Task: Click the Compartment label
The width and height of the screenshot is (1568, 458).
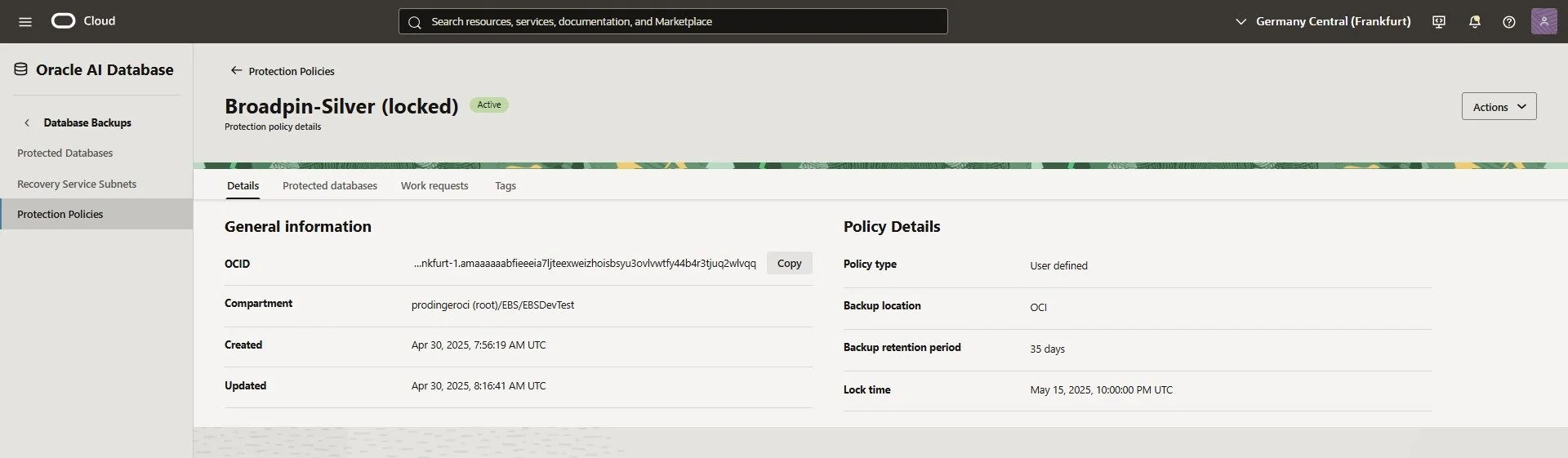Action: click(258, 303)
